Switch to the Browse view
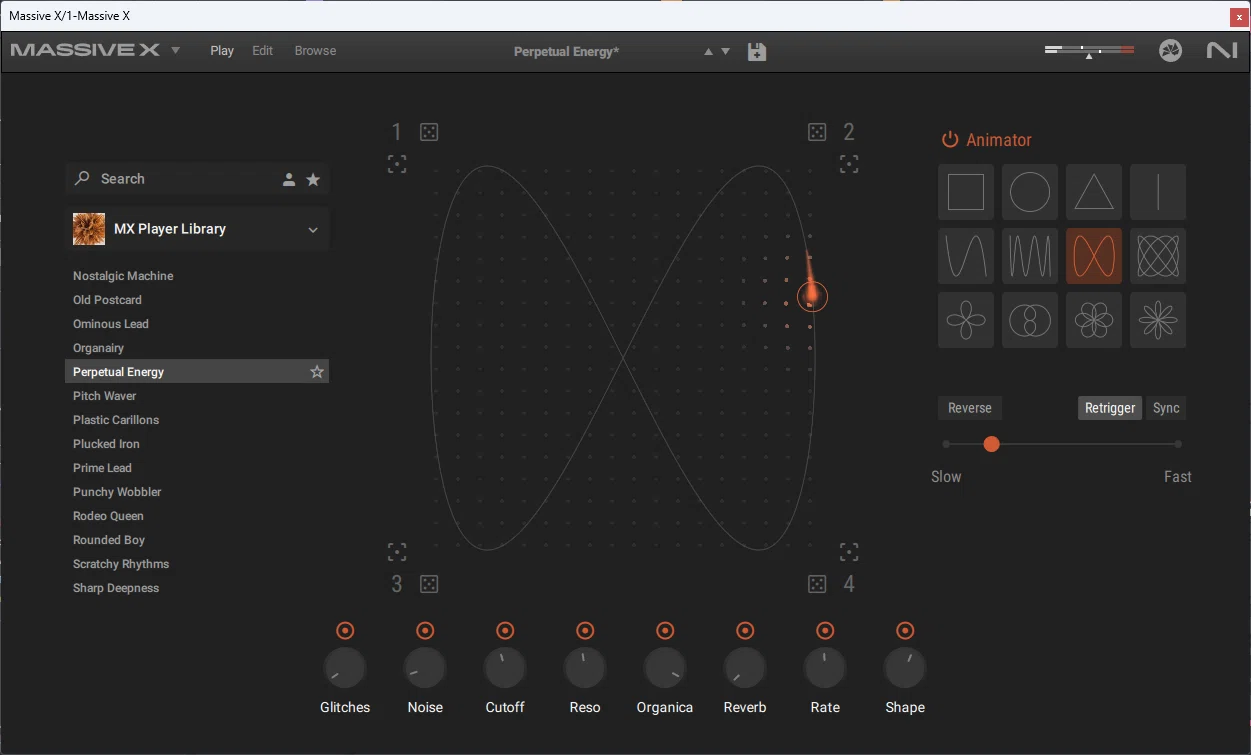Image resolution: width=1251 pixels, height=755 pixels. pos(315,50)
